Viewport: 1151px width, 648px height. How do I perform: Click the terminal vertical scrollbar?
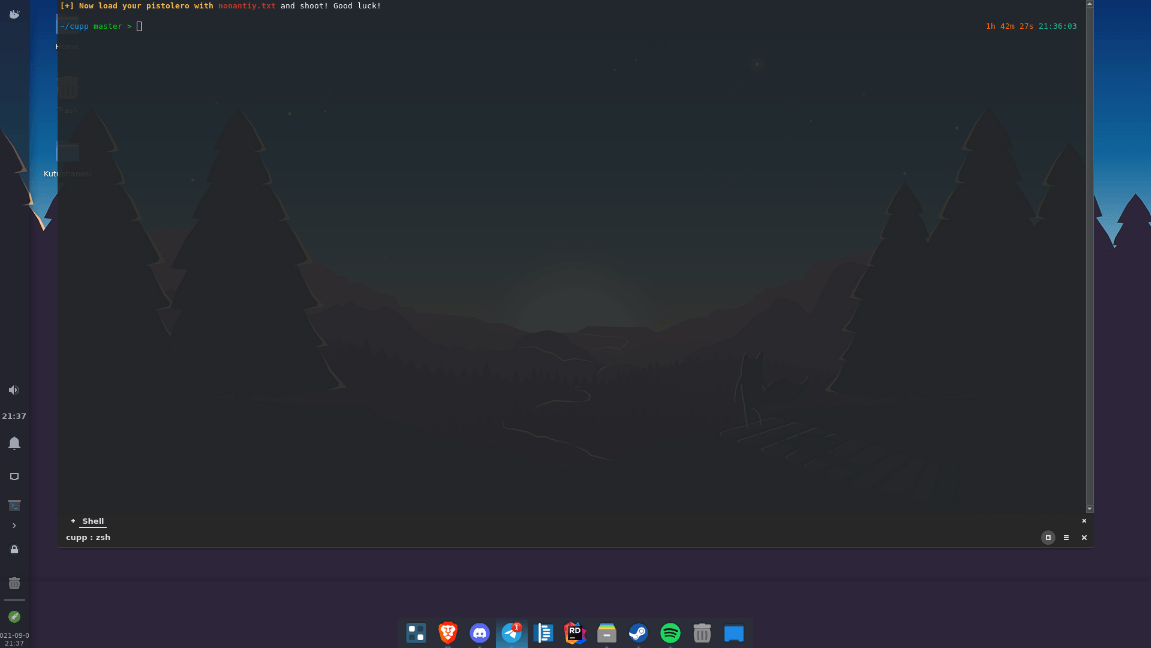1089,256
